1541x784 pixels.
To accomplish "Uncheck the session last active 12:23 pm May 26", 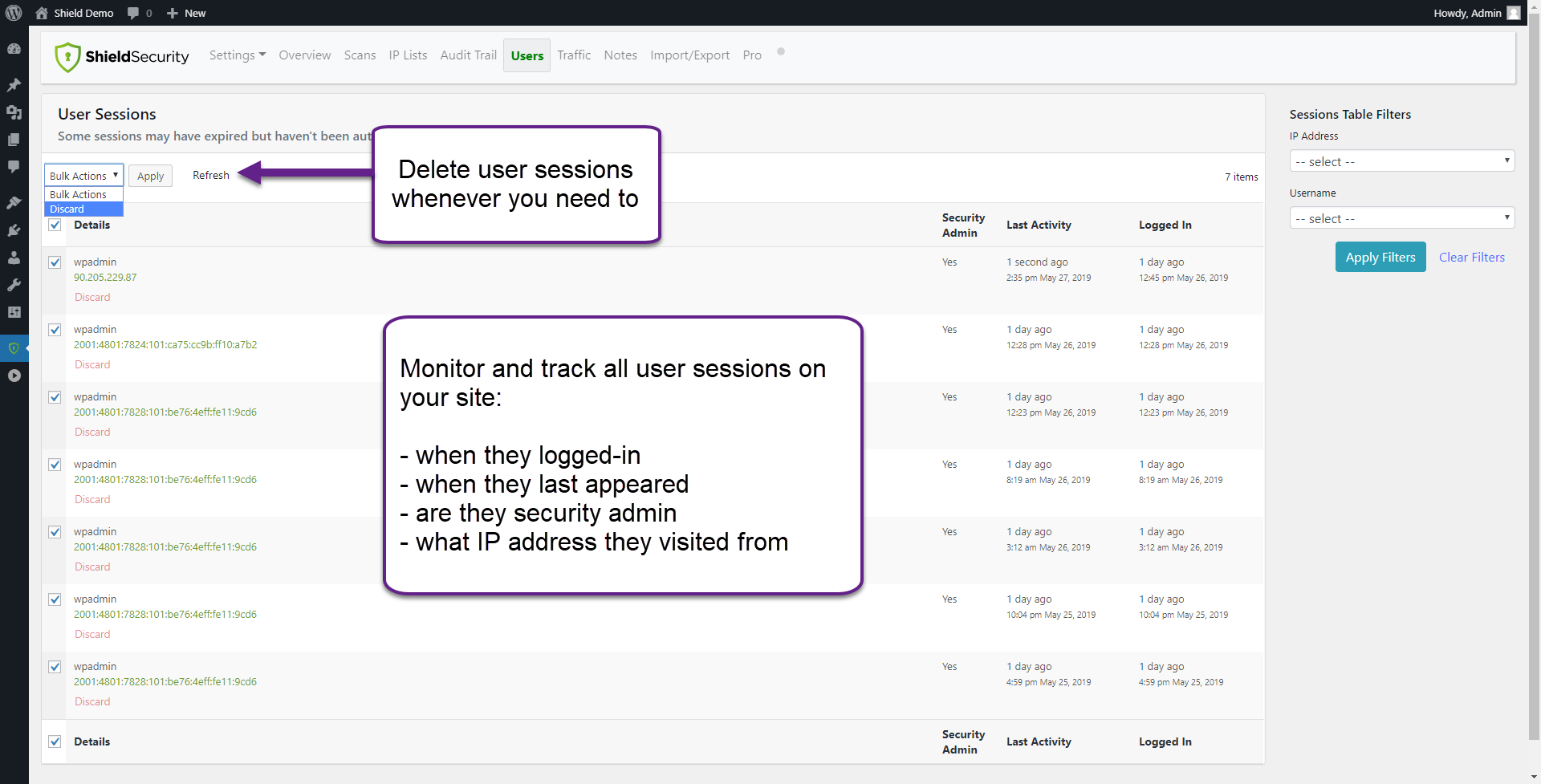I will click(x=55, y=397).
